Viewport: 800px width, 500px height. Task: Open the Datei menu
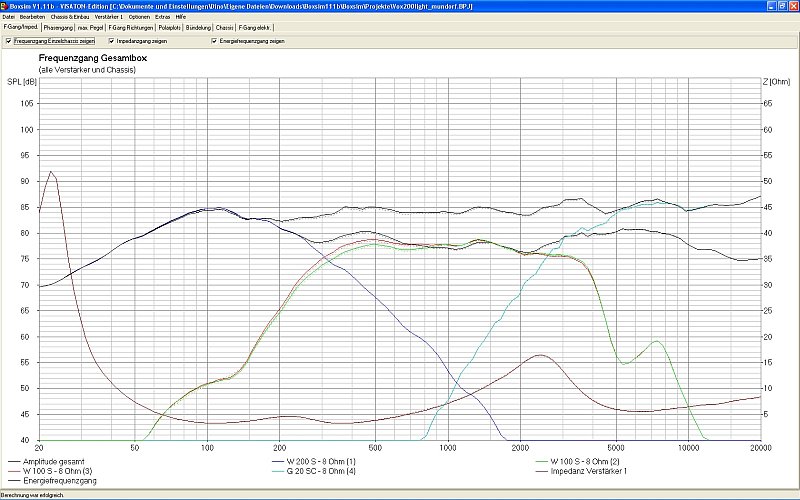coord(8,17)
